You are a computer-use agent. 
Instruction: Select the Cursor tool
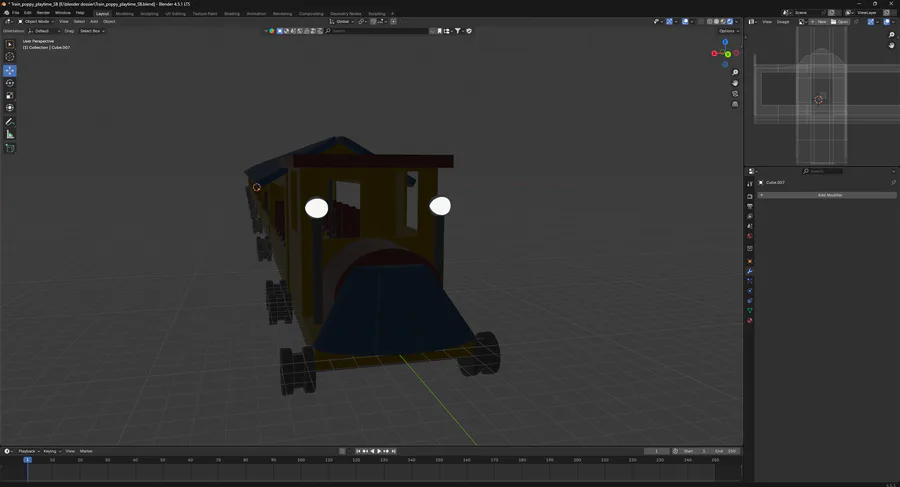point(10,56)
